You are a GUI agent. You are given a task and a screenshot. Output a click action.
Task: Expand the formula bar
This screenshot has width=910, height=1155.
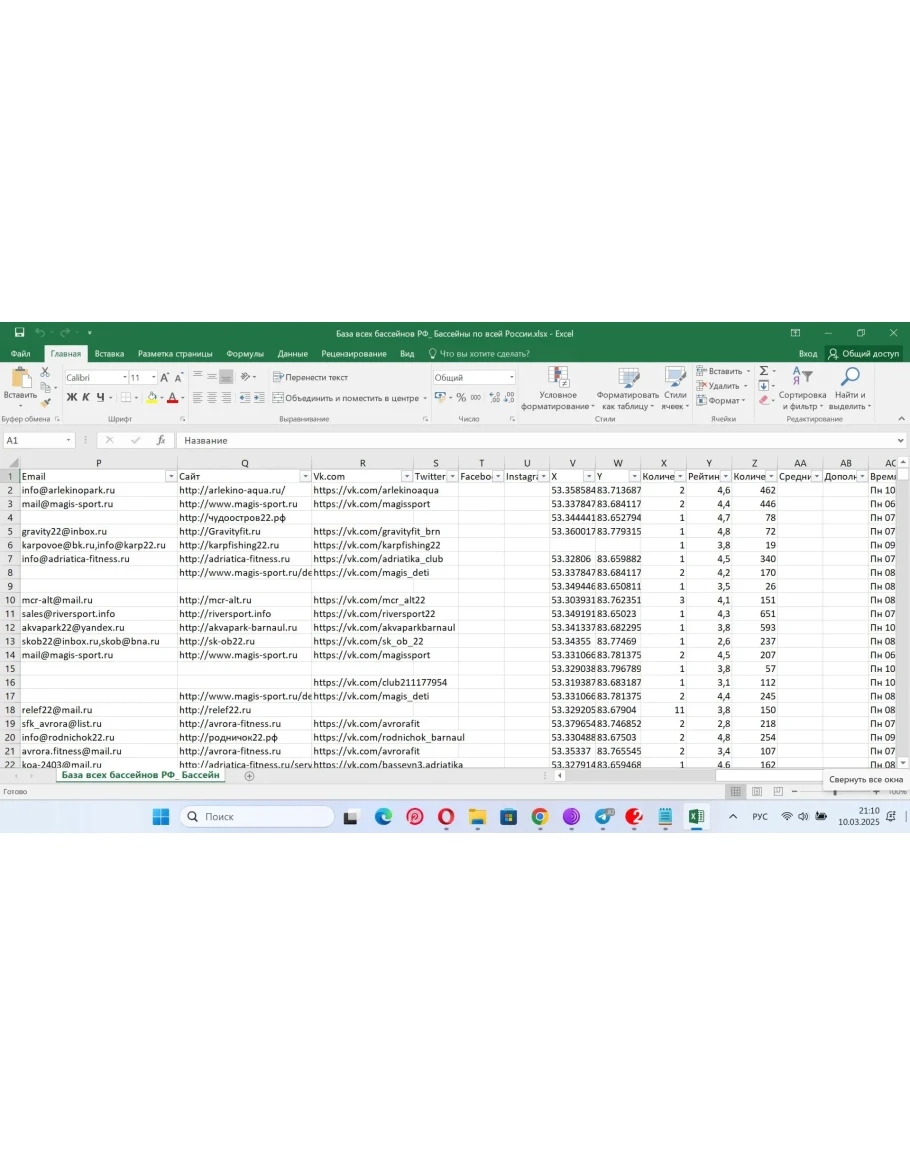[900, 440]
